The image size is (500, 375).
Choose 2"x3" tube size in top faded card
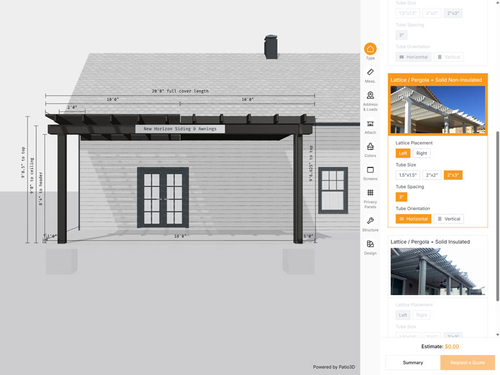point(453,13)
